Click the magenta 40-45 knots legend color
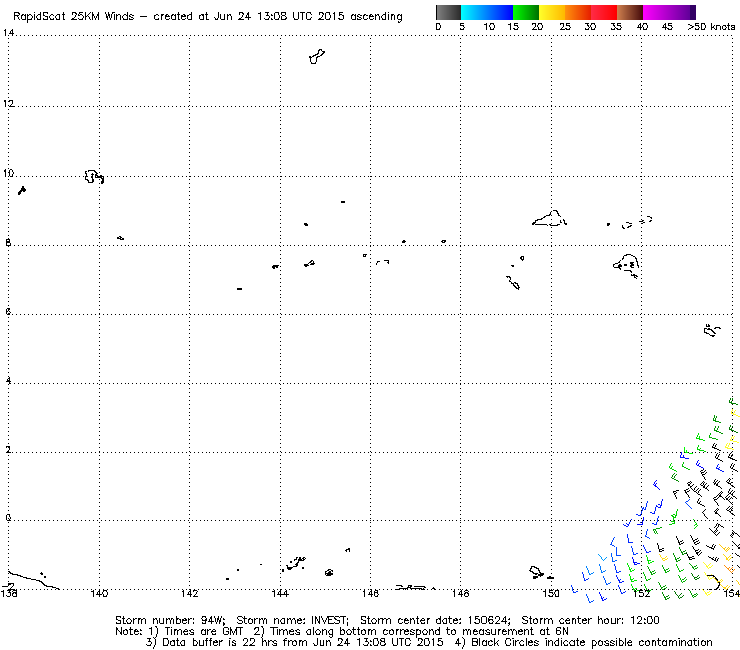Screen dimensions: 740x650 pyautogui.click(x=656, y=12)
